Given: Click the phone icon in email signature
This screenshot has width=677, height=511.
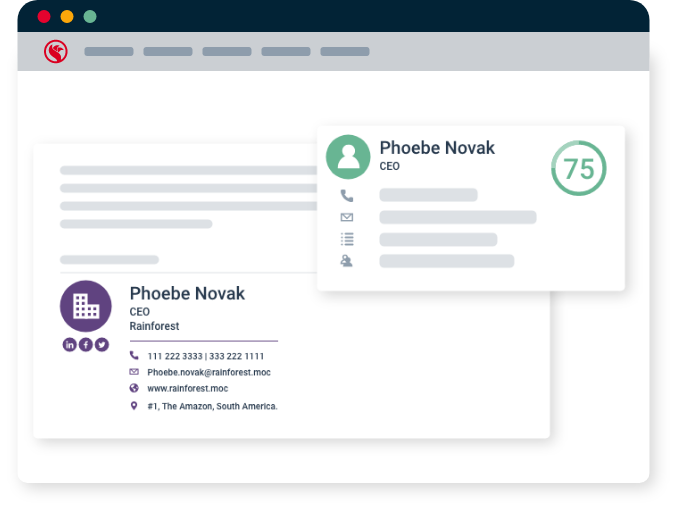Looking at the screenshot, I should (x=134, y=356).
